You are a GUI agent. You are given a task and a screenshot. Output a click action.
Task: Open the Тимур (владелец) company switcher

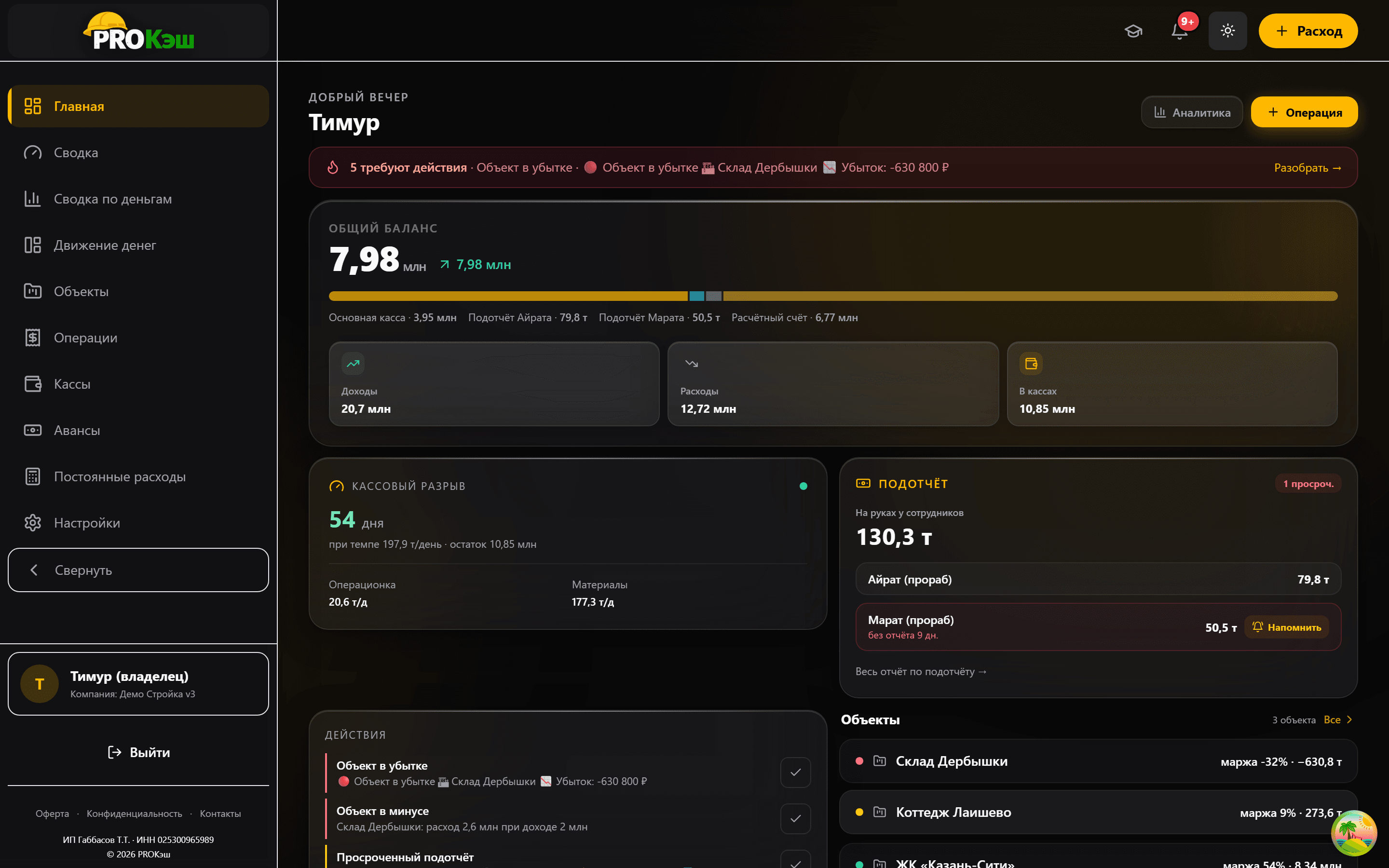[138, 684]
